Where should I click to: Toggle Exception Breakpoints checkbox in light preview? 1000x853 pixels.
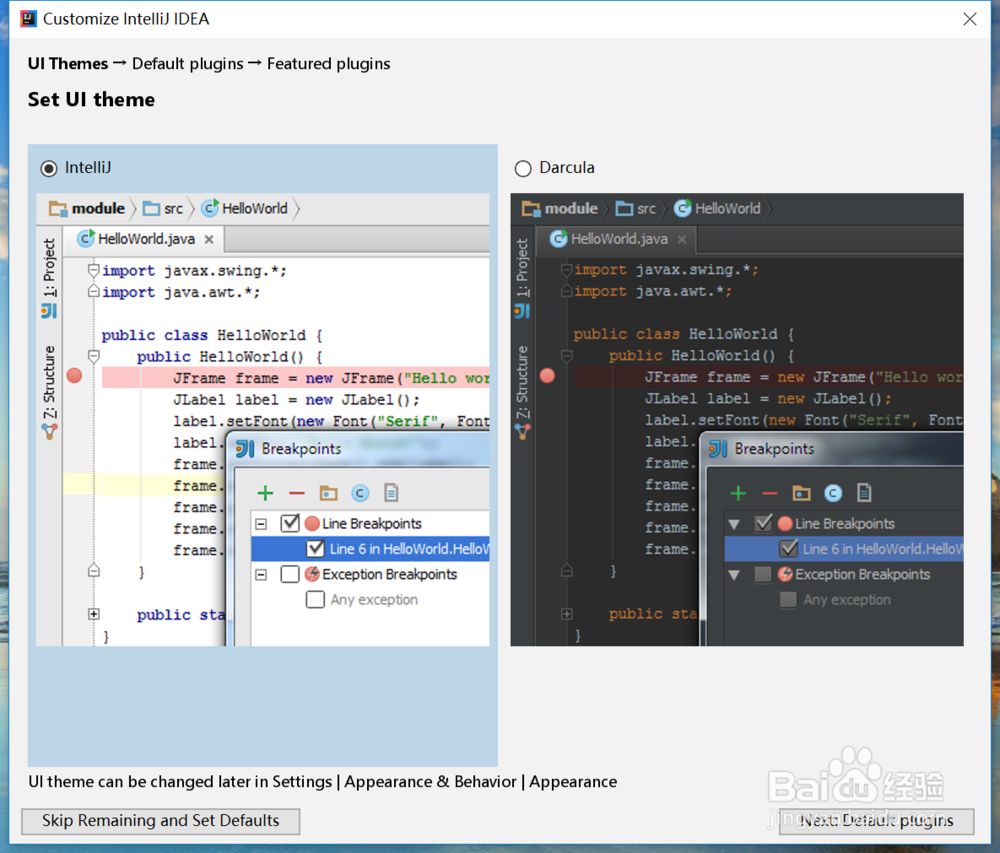pos(290,574)
